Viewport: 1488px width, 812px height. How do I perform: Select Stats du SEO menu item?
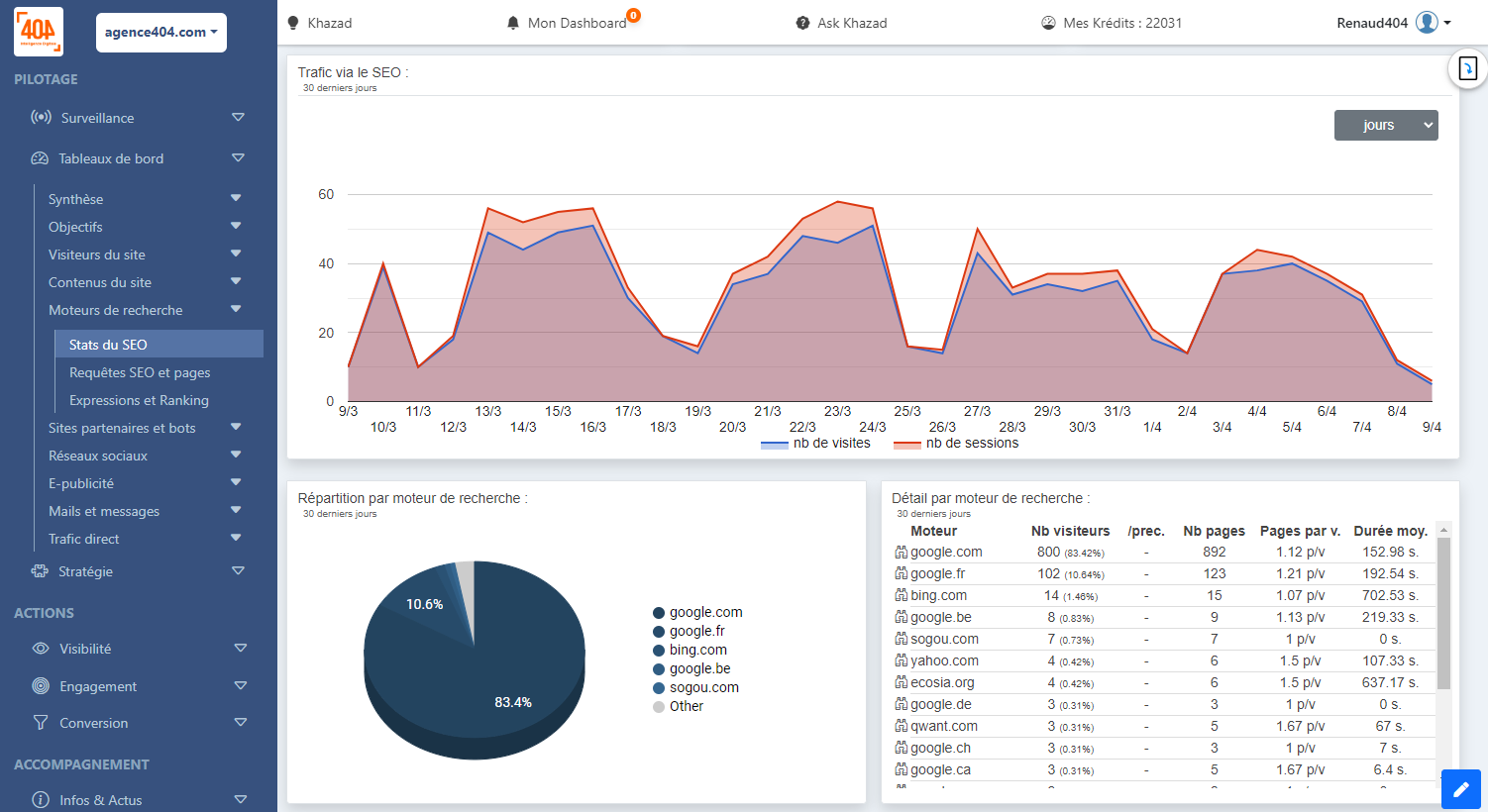159,344
